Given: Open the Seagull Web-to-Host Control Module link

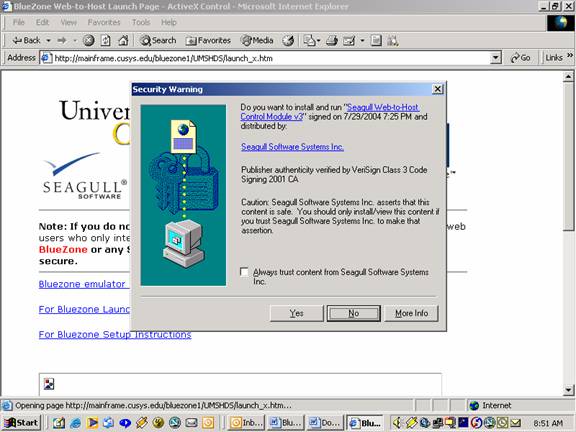Looking at the screenshot, I should [330, 112].
